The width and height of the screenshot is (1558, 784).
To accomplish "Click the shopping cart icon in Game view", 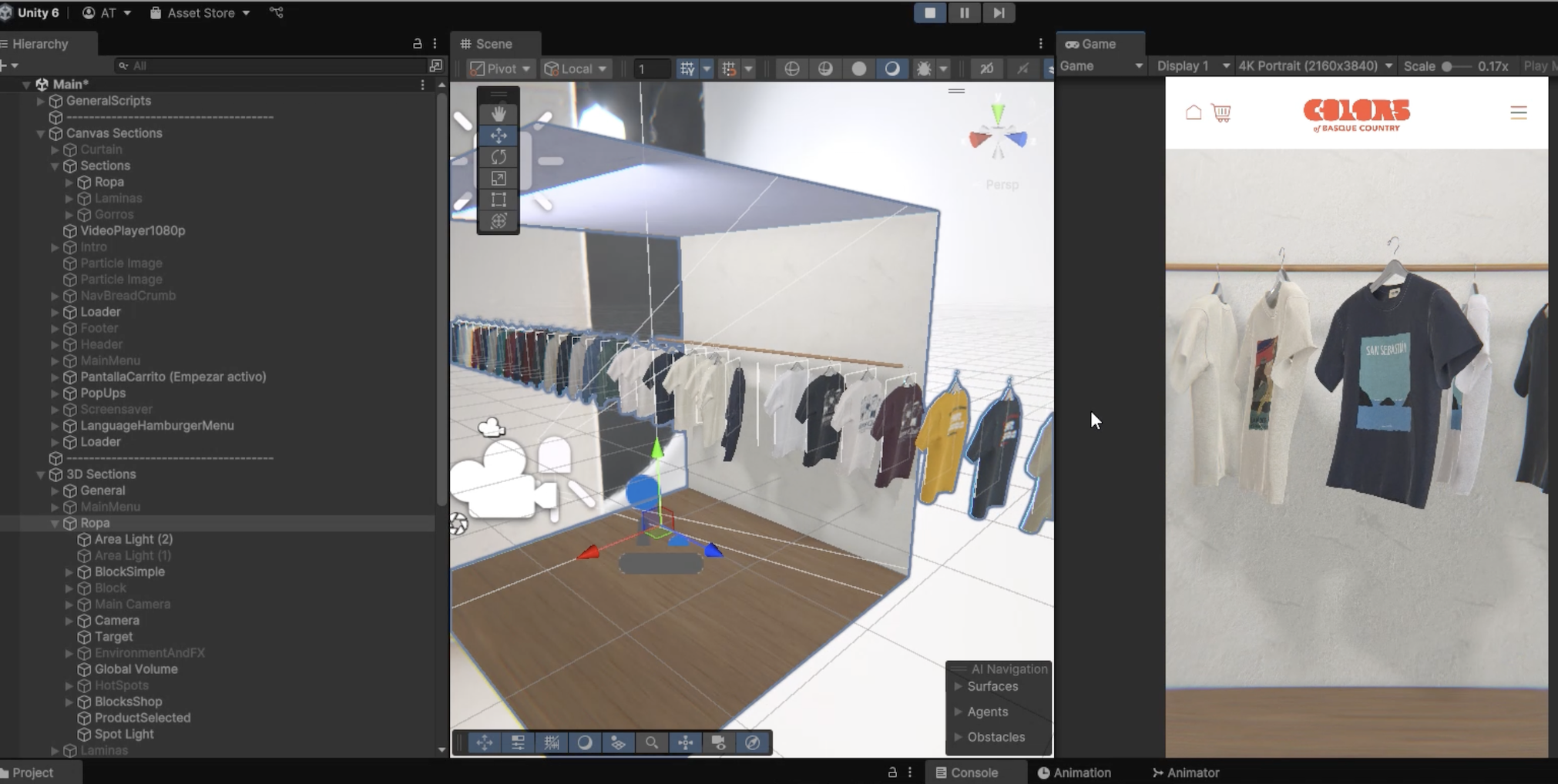I will click(1221, 113).
